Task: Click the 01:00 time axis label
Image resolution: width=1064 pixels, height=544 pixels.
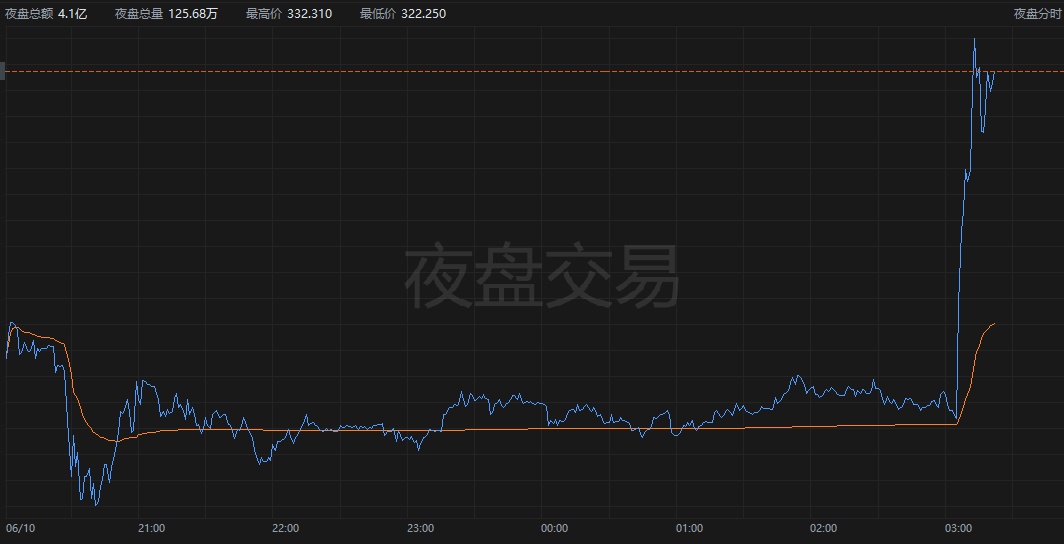Action: coord(689,528)
